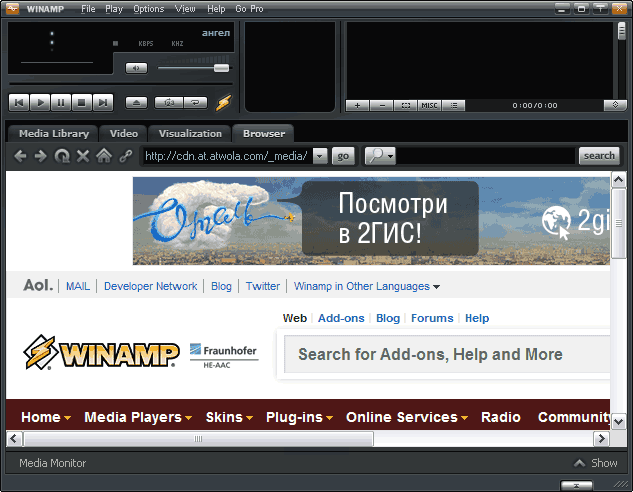Click the page scroll down arrow

(618, 422)
